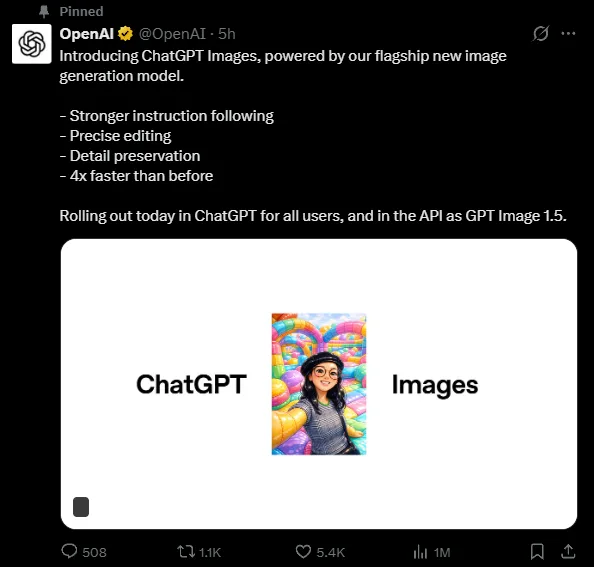Viewport: 594px width, 567px height.
Task: Open the Grok explain post icon
Action: point(541,33)
